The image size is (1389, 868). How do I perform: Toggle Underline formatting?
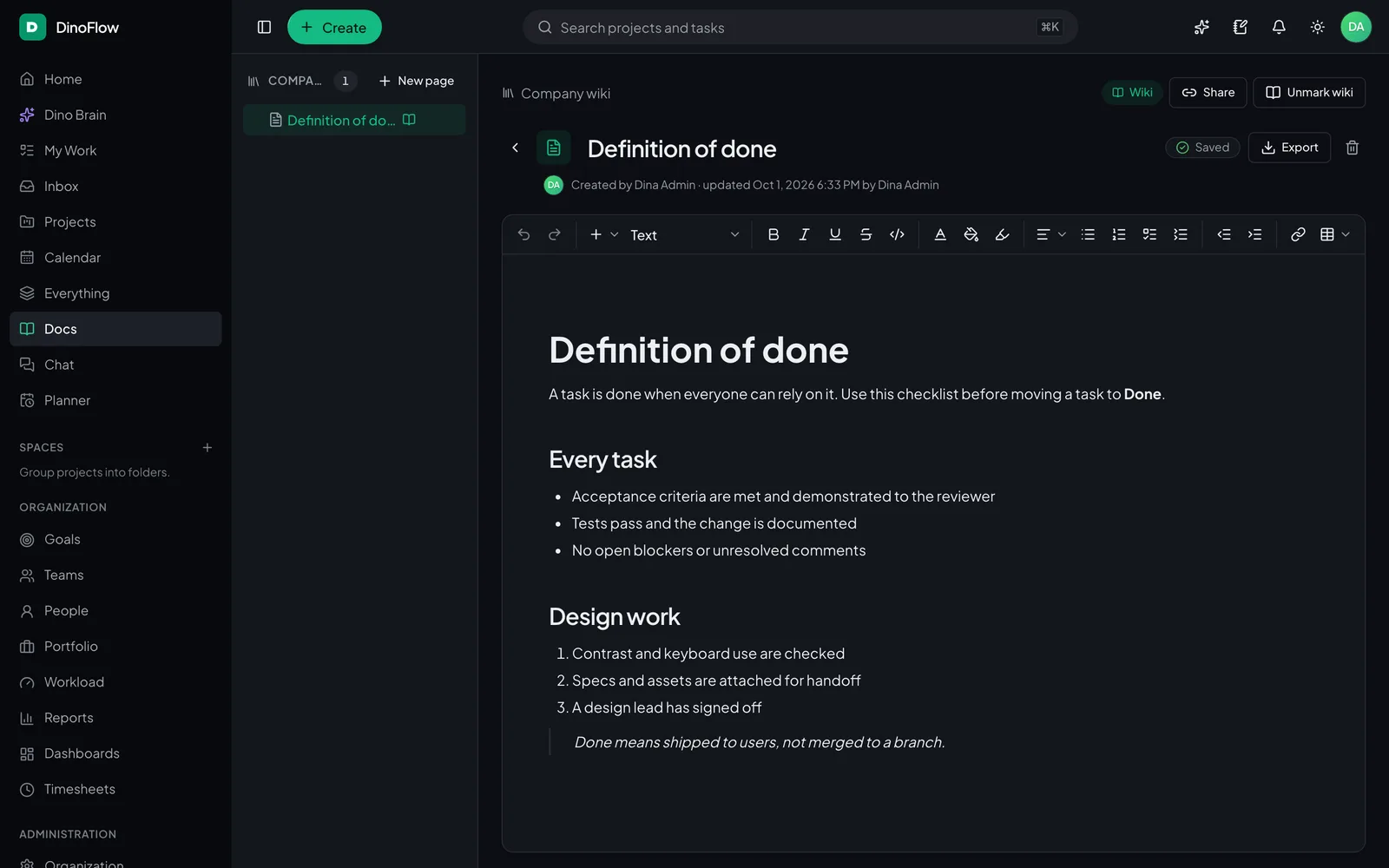point(835,234)
